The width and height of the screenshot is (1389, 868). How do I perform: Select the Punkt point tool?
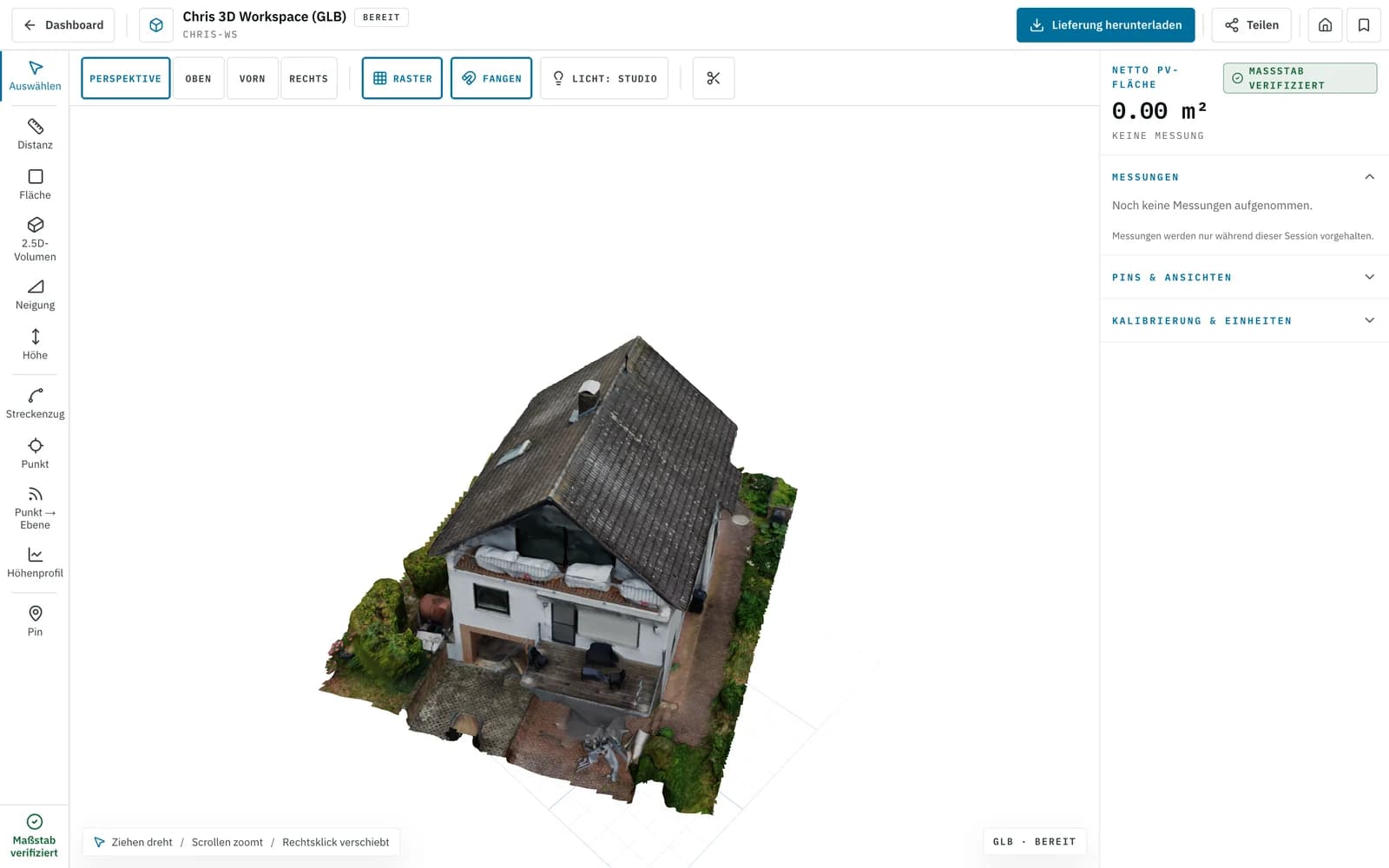tap(35, 454)
